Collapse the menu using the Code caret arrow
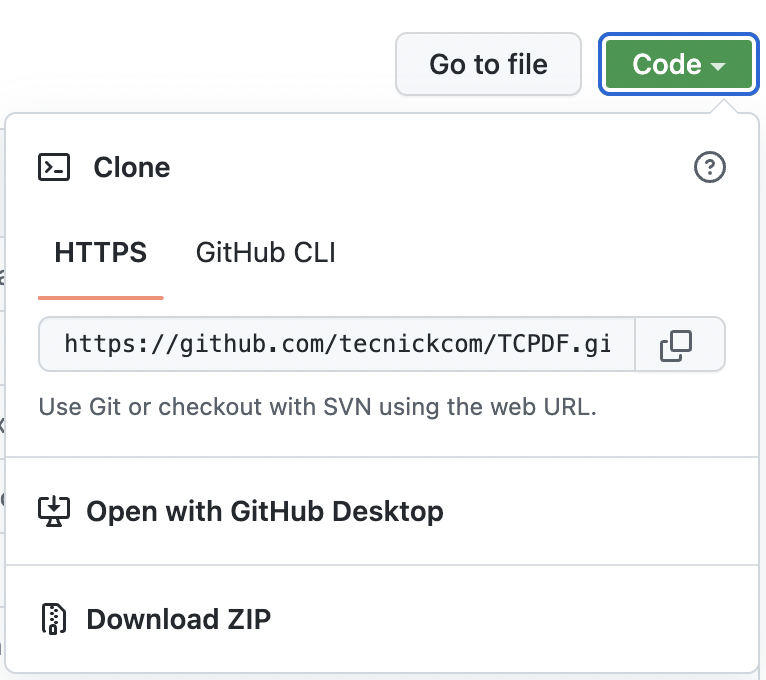The width and height of the screenshot is (766, 680). (x=719, y=66)
